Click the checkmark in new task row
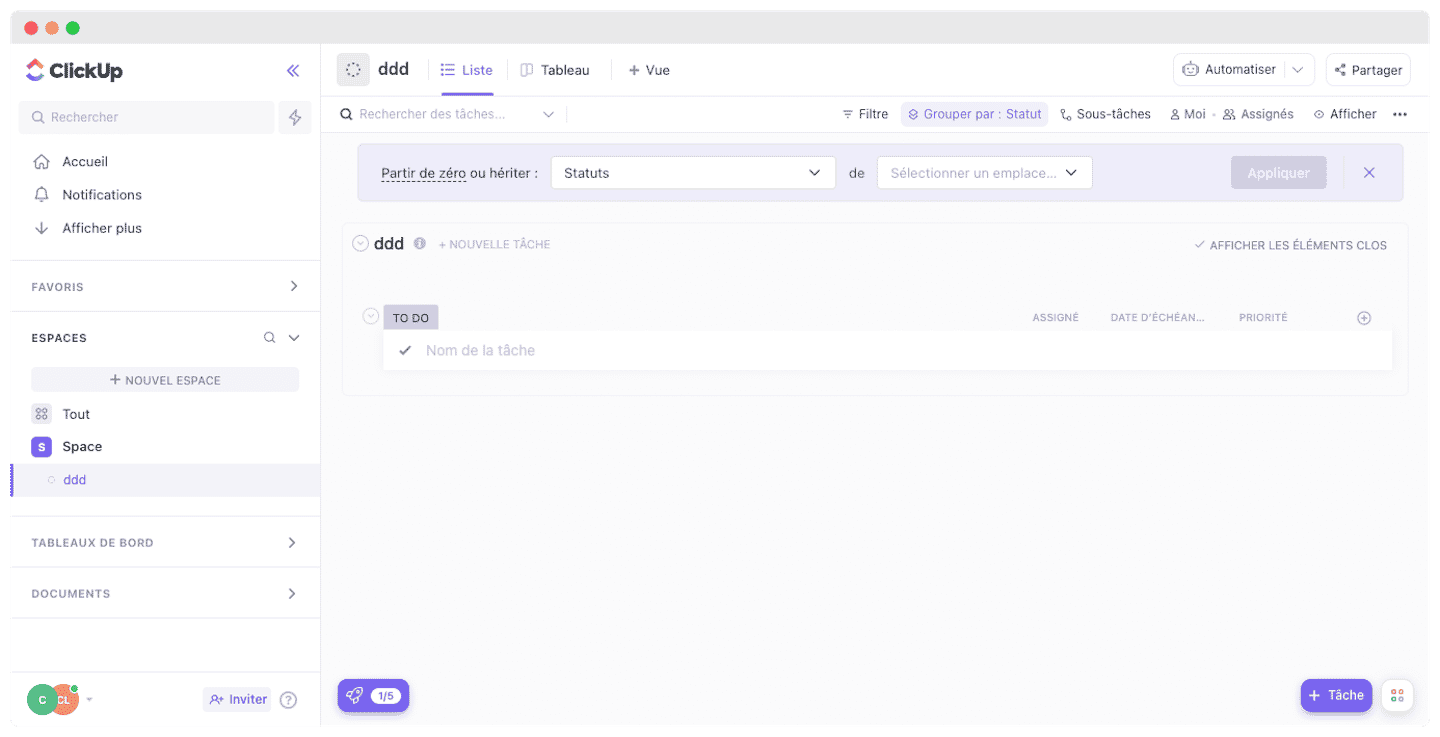This screenshot has width=1440, height=737. pos(405,350)
